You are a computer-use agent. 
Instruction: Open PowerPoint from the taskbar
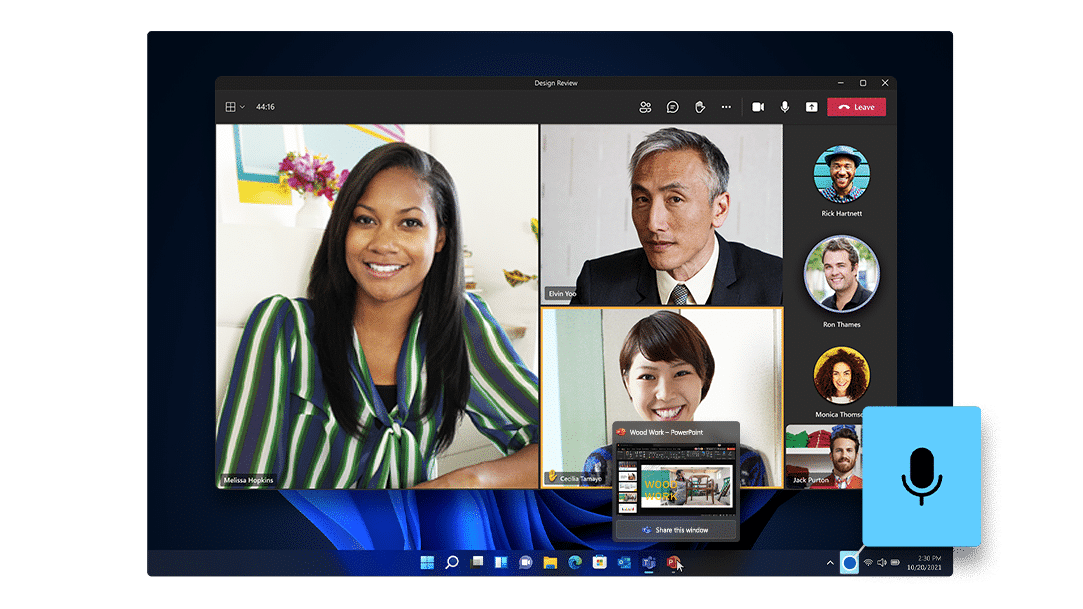coord(672,563)
